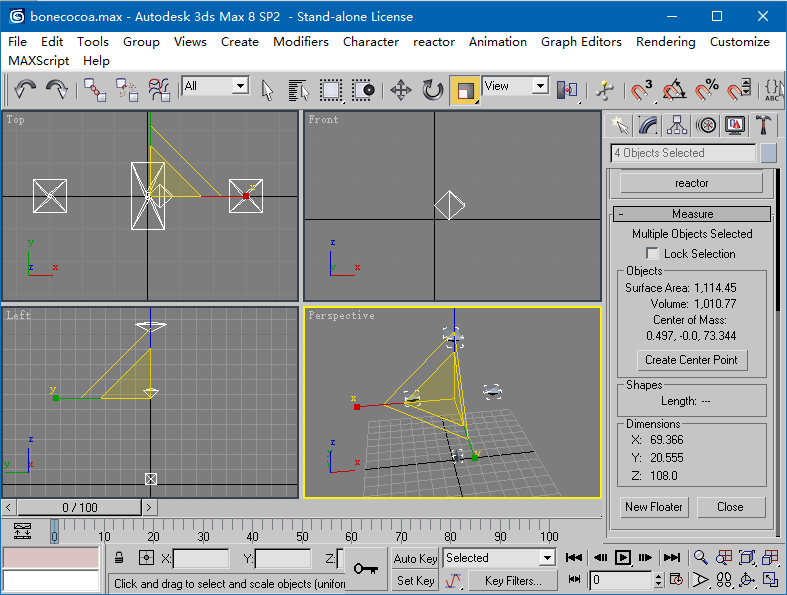Activate the Select and Rotate tool
Screen dimensions: 787x595
[x=433, y=90]
